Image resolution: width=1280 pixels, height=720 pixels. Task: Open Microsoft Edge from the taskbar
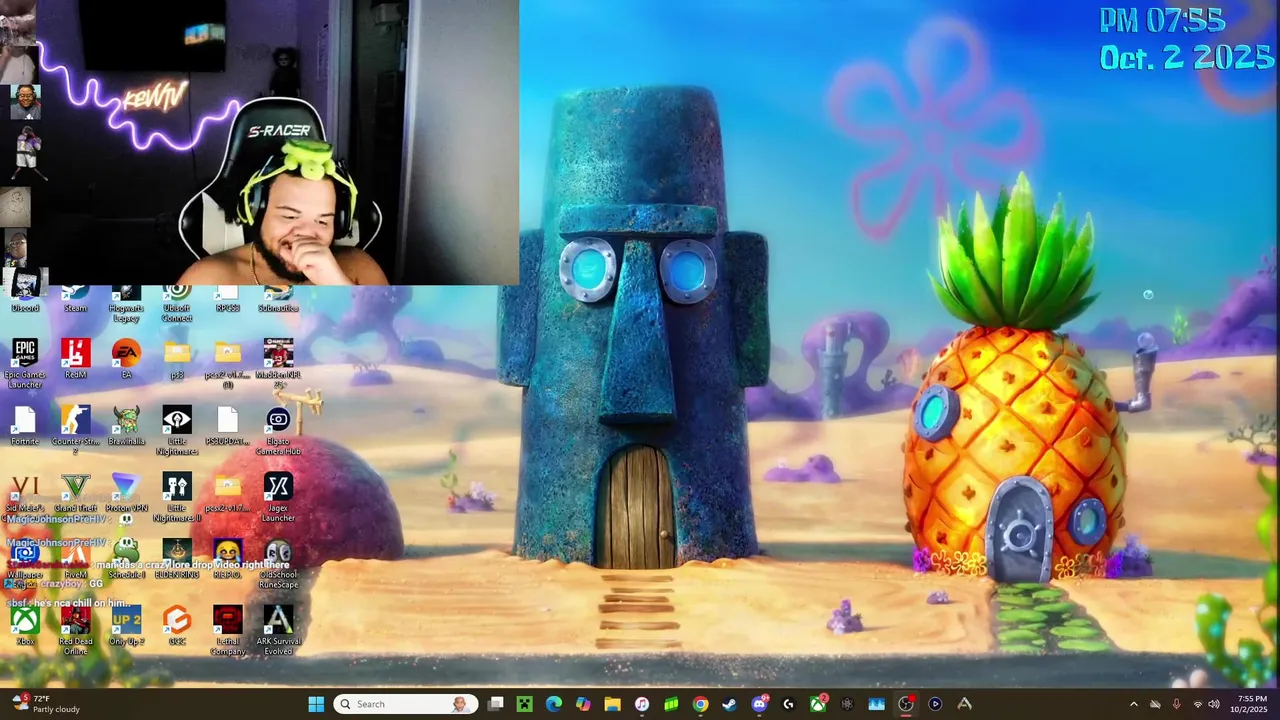[x=553, y=704]
